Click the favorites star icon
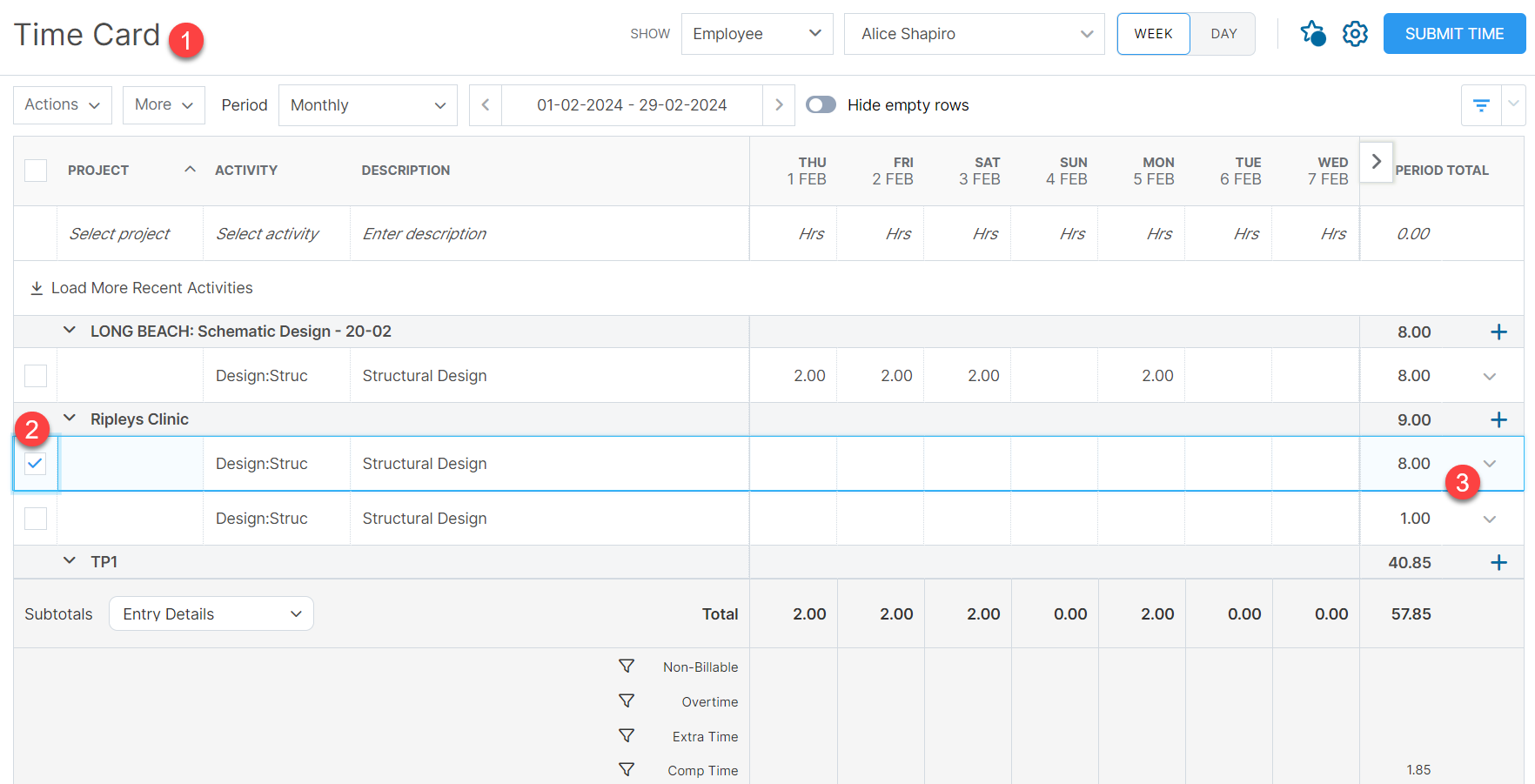1535x784 pixels. pyautogui.click(x=1312, y=33)
